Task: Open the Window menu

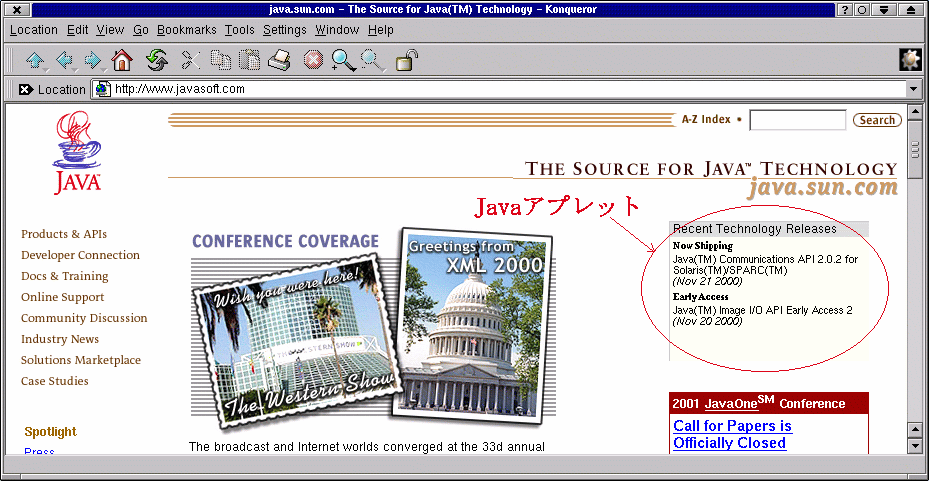Action: (x=337, y=30)
